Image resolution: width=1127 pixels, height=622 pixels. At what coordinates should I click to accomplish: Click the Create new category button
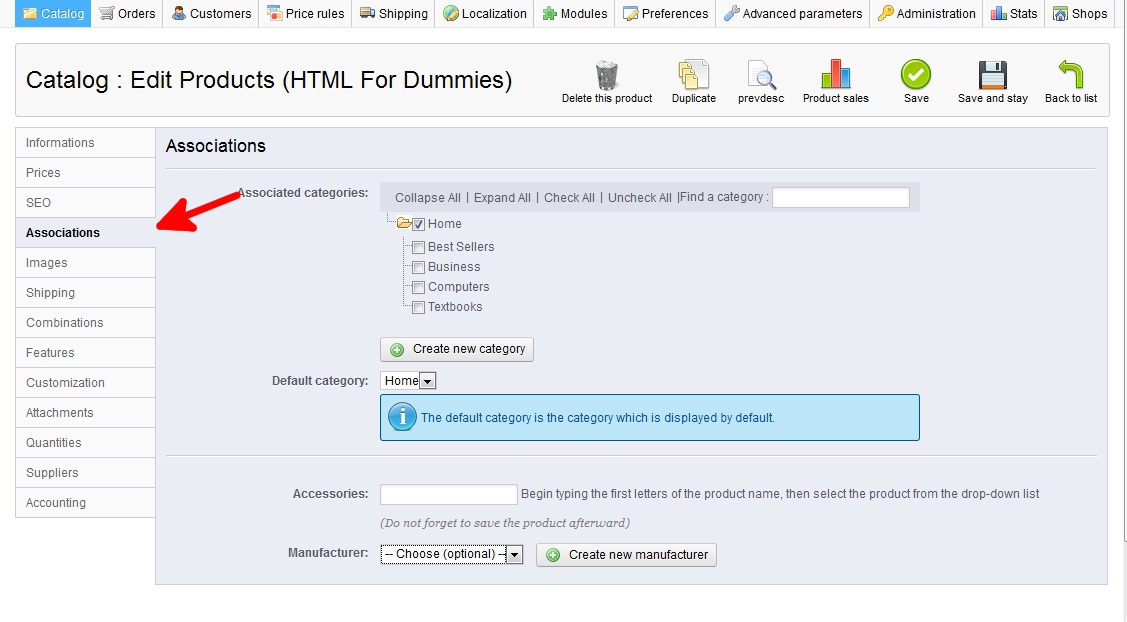click(x=457, y=349)
